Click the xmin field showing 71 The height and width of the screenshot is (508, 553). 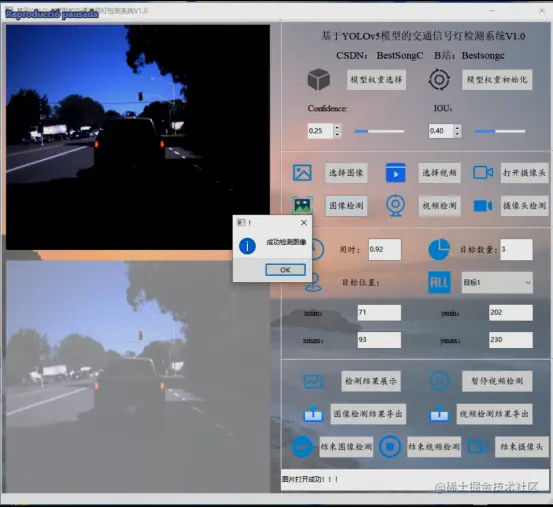(379, 313)
